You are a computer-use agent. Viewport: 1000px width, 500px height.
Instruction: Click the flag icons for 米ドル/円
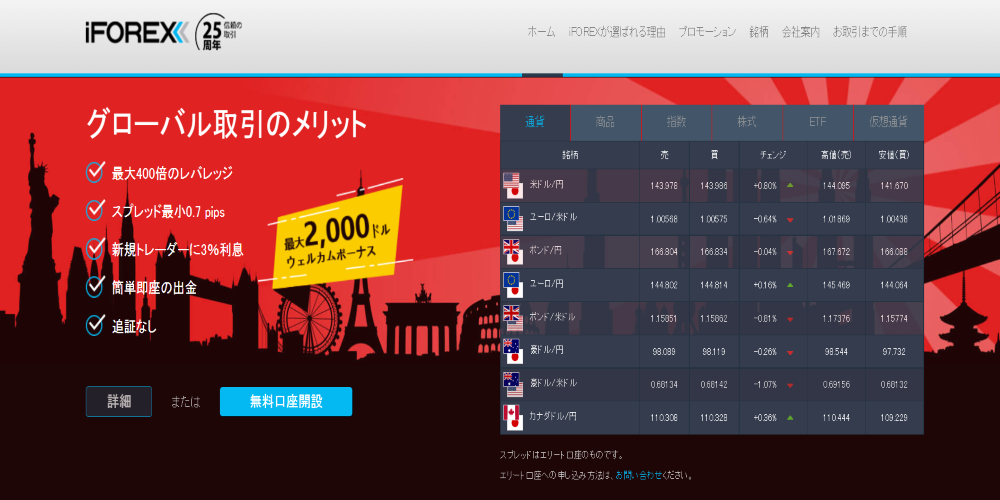513,186
